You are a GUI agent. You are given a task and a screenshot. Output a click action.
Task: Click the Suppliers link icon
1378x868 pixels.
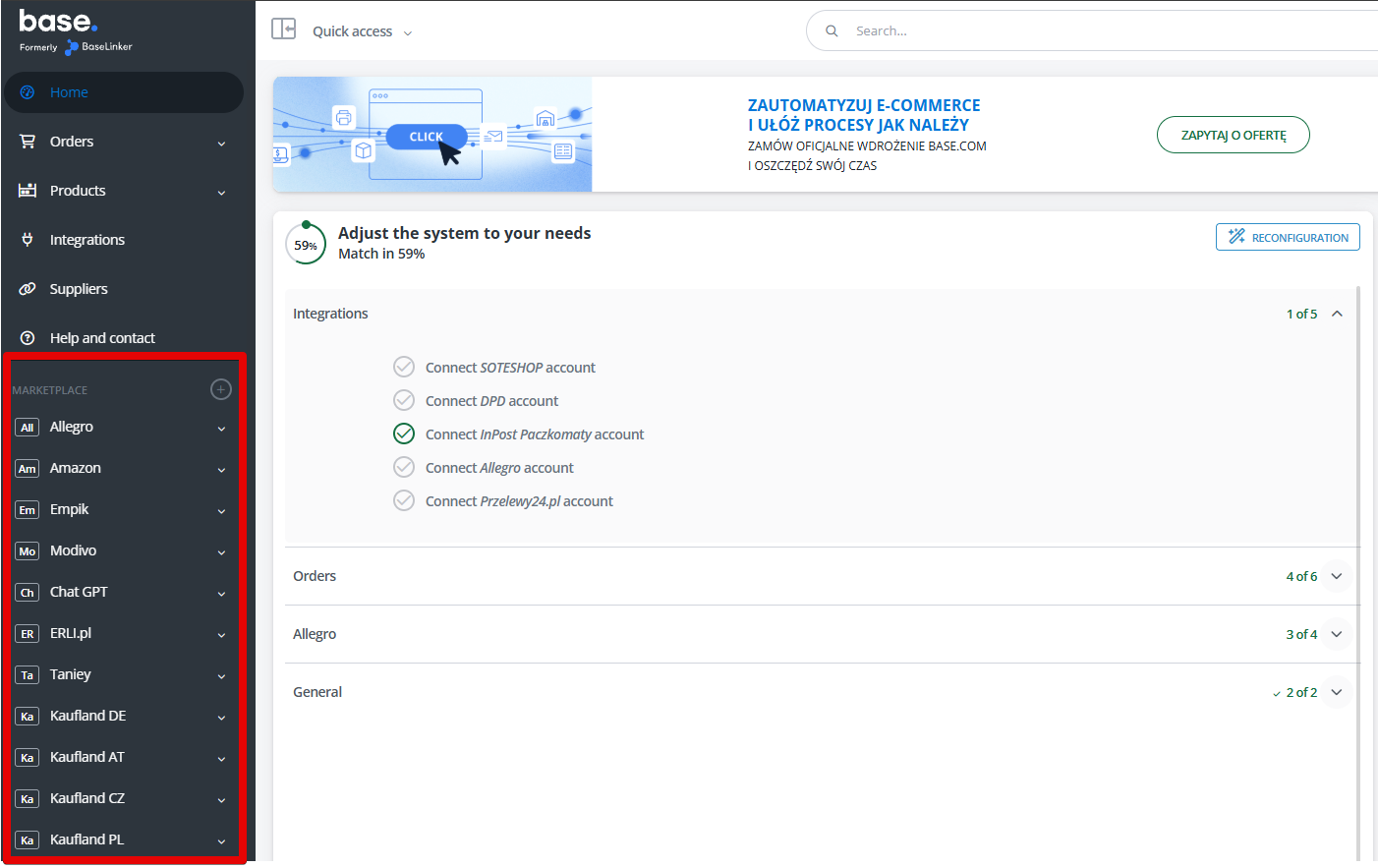click(x=28, y=289)
